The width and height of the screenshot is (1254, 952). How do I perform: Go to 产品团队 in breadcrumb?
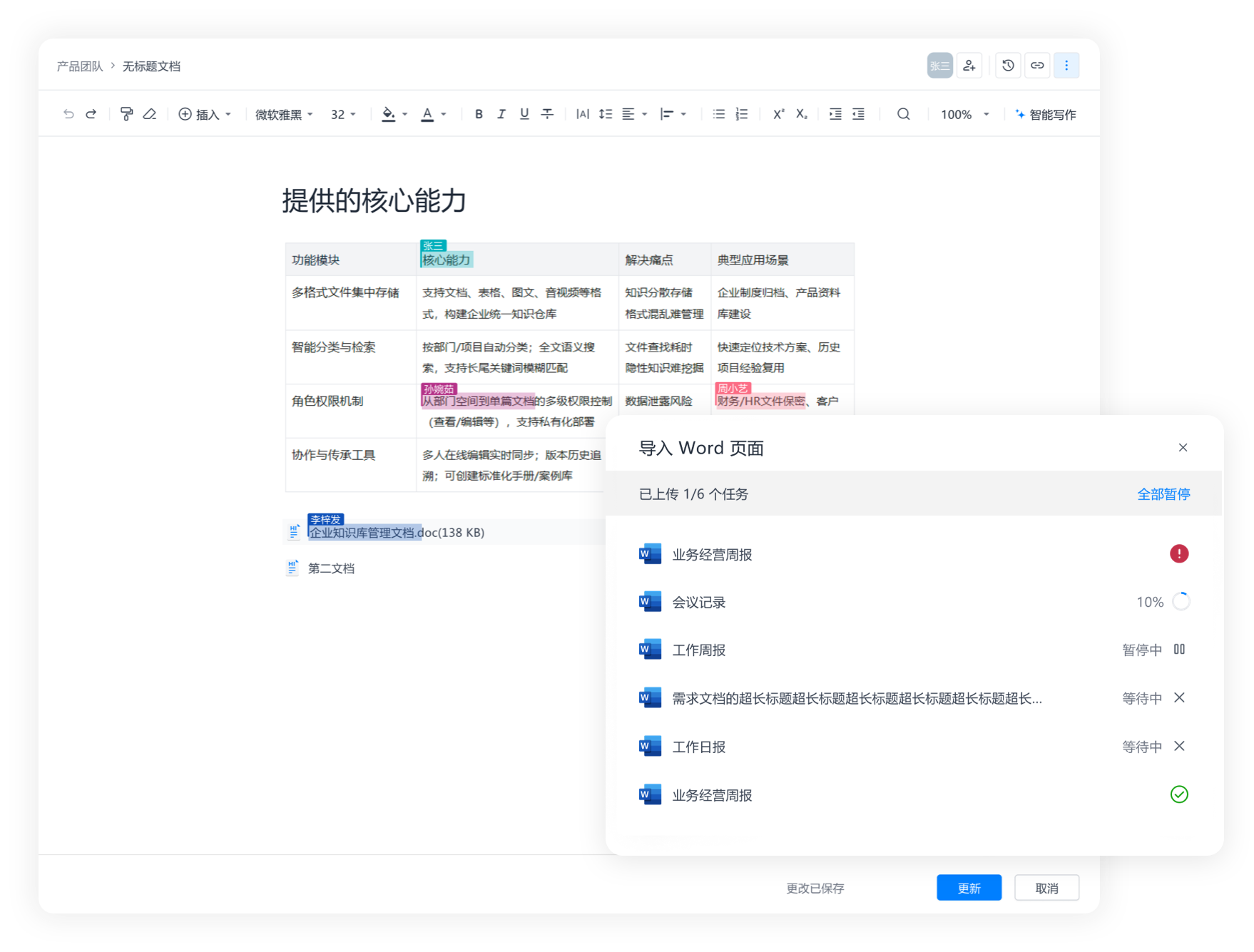[x=80, y=66]
